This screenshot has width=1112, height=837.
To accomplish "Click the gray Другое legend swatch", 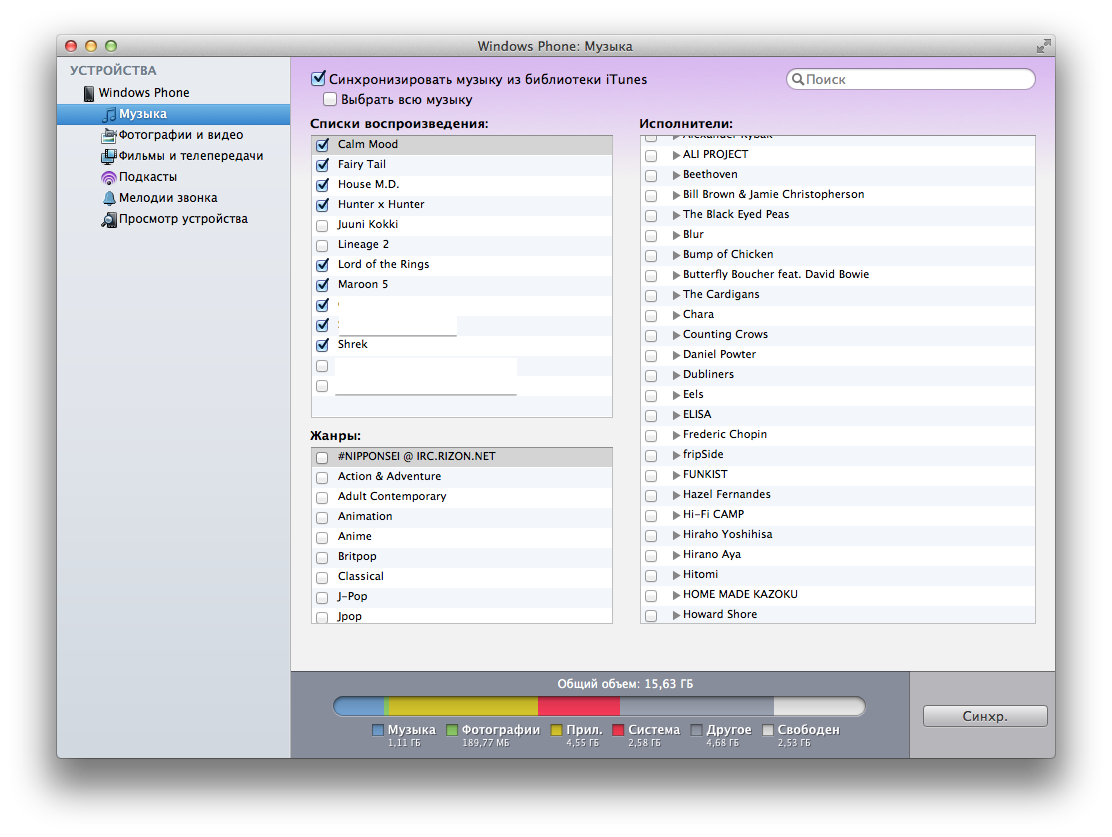I will 696,730.
